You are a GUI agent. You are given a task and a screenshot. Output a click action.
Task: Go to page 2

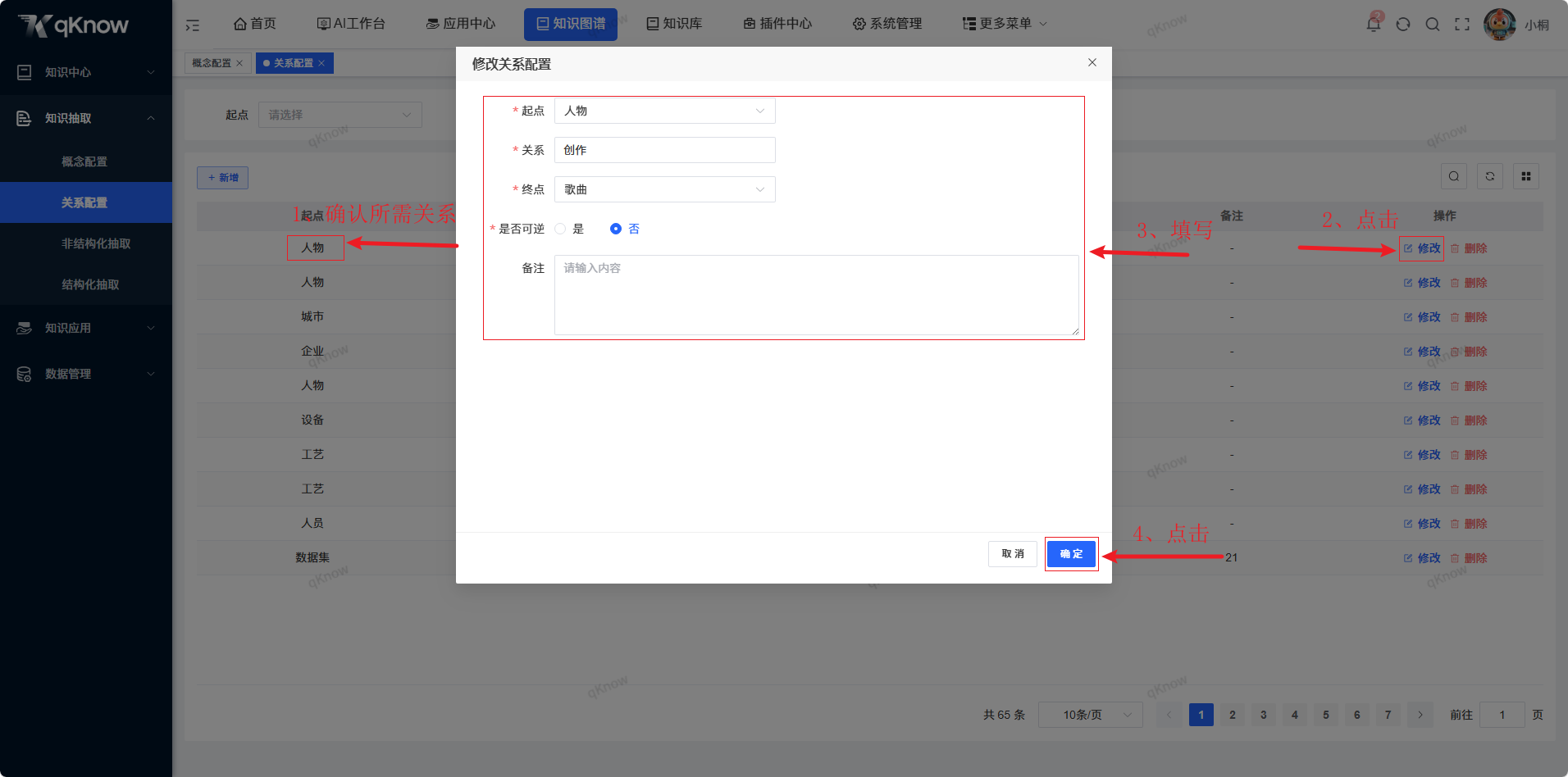pyautogui.click(x=1233, y=715)
